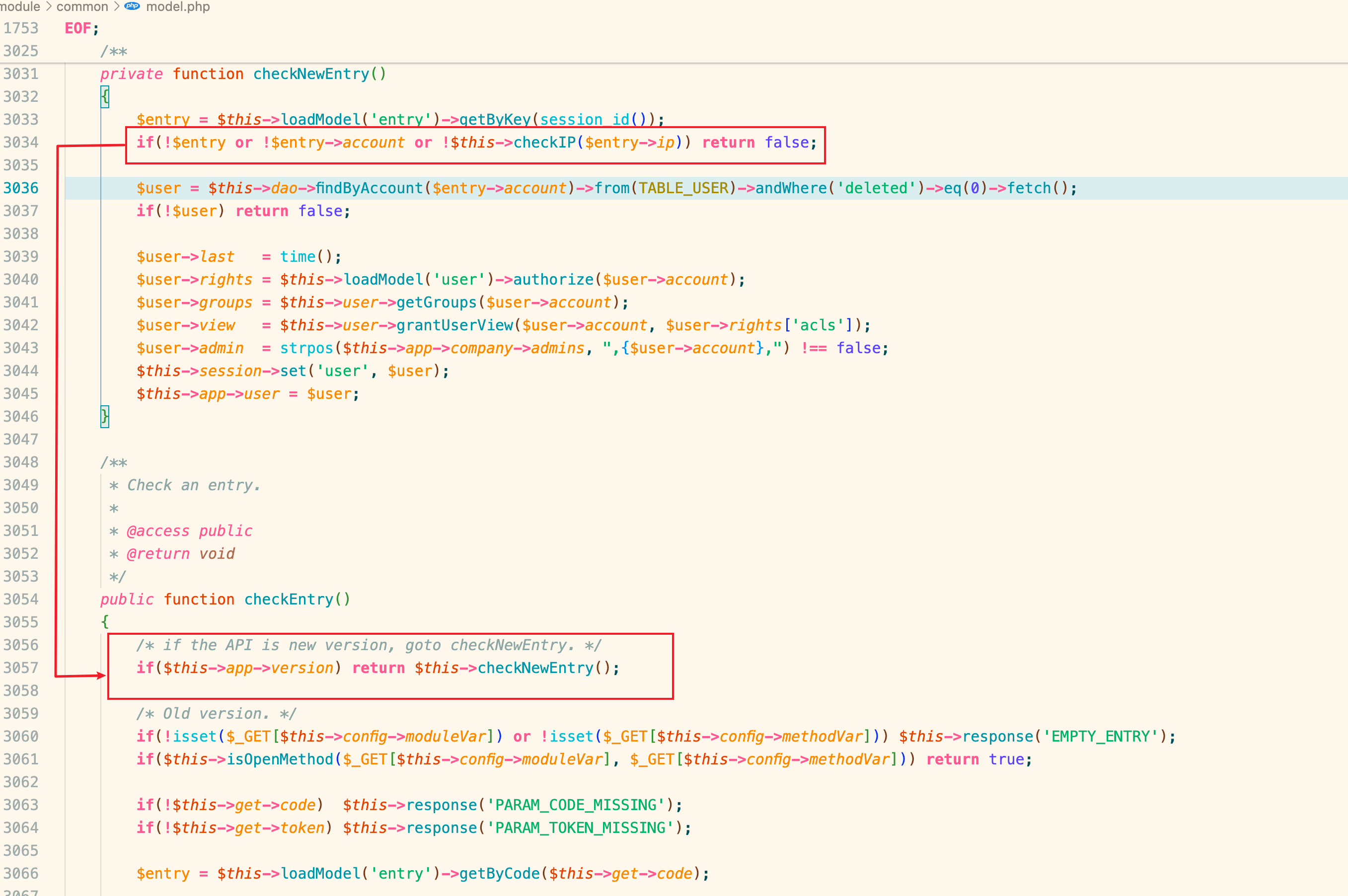
Task: Click '@access public' doc tag
Action: (189, 531)
